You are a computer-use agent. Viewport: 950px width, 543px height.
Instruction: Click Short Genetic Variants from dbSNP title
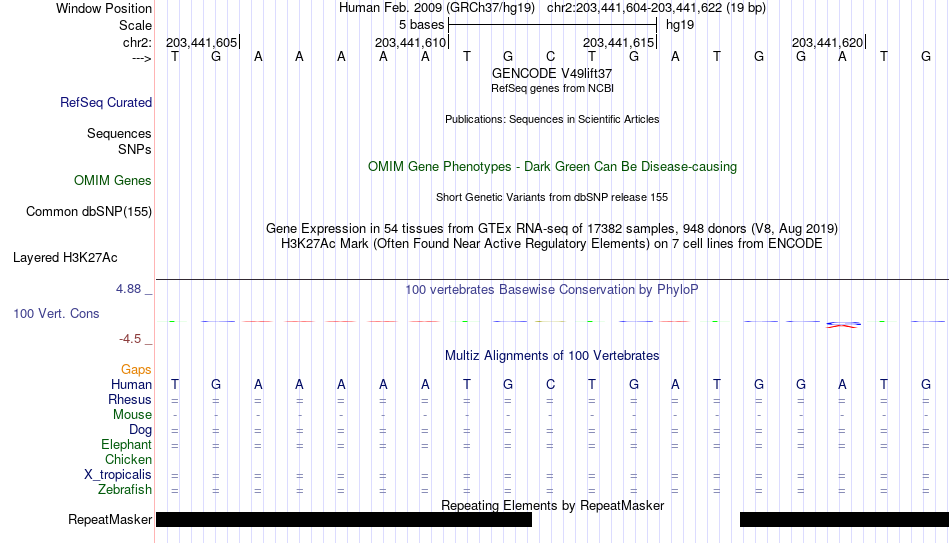click(x=552, y=198)
